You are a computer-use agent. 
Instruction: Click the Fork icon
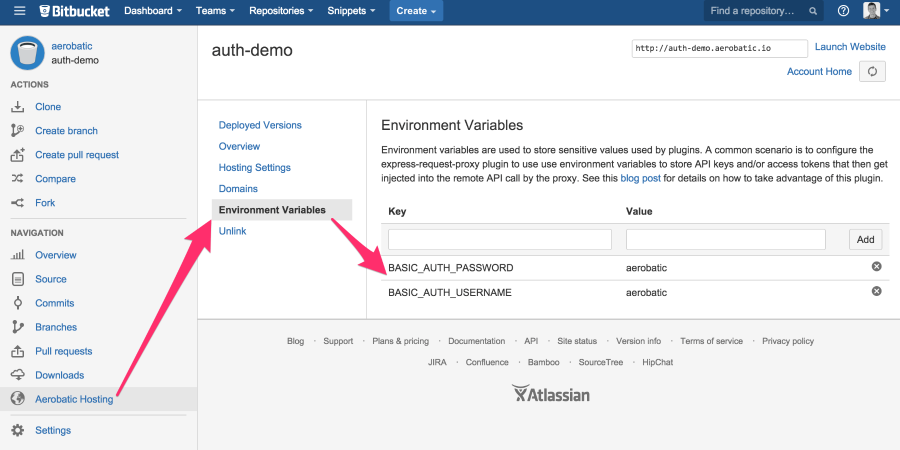tap(18, 203)
